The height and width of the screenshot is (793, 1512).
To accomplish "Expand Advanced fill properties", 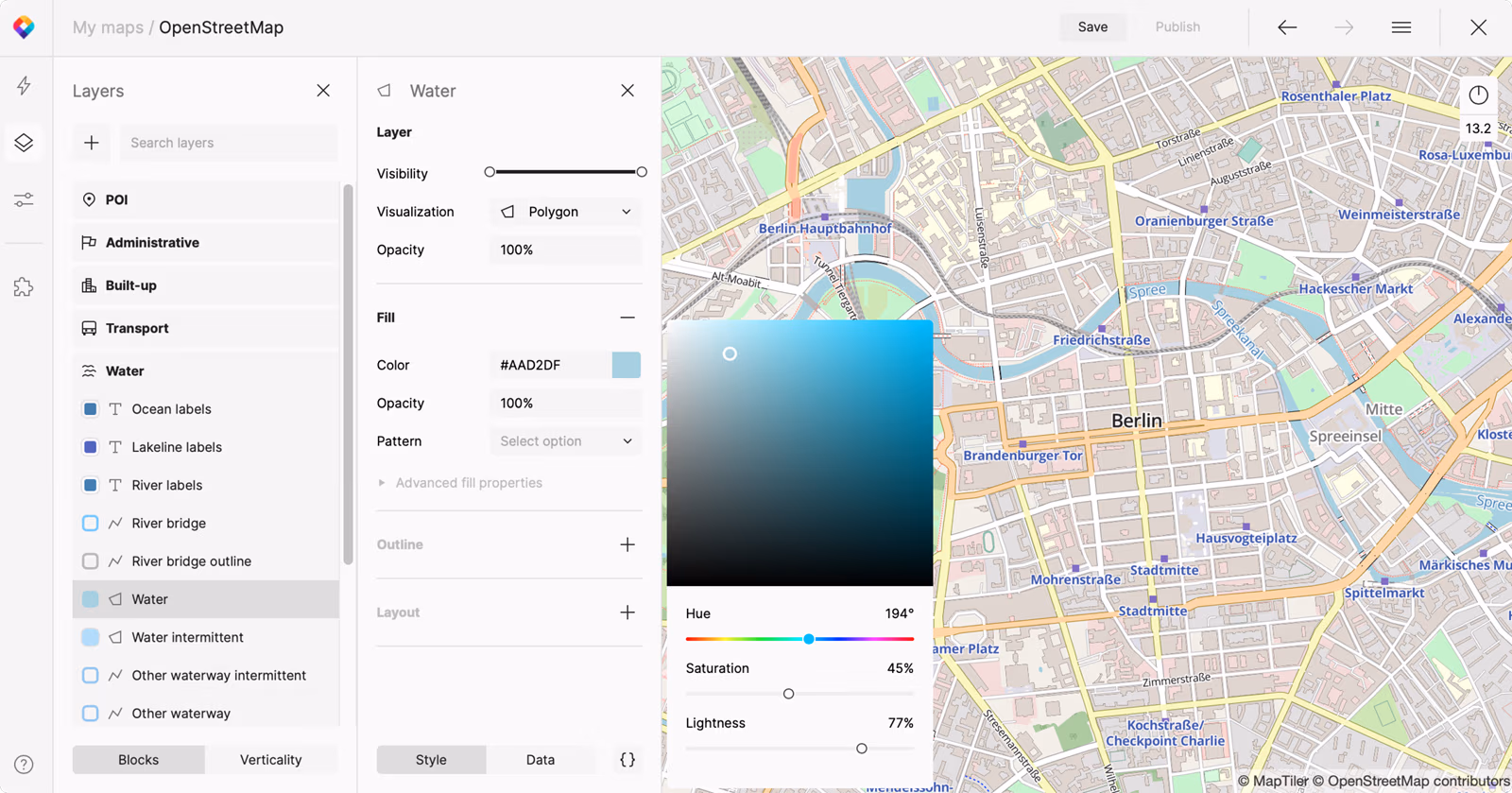I will (x=460, y=483).
